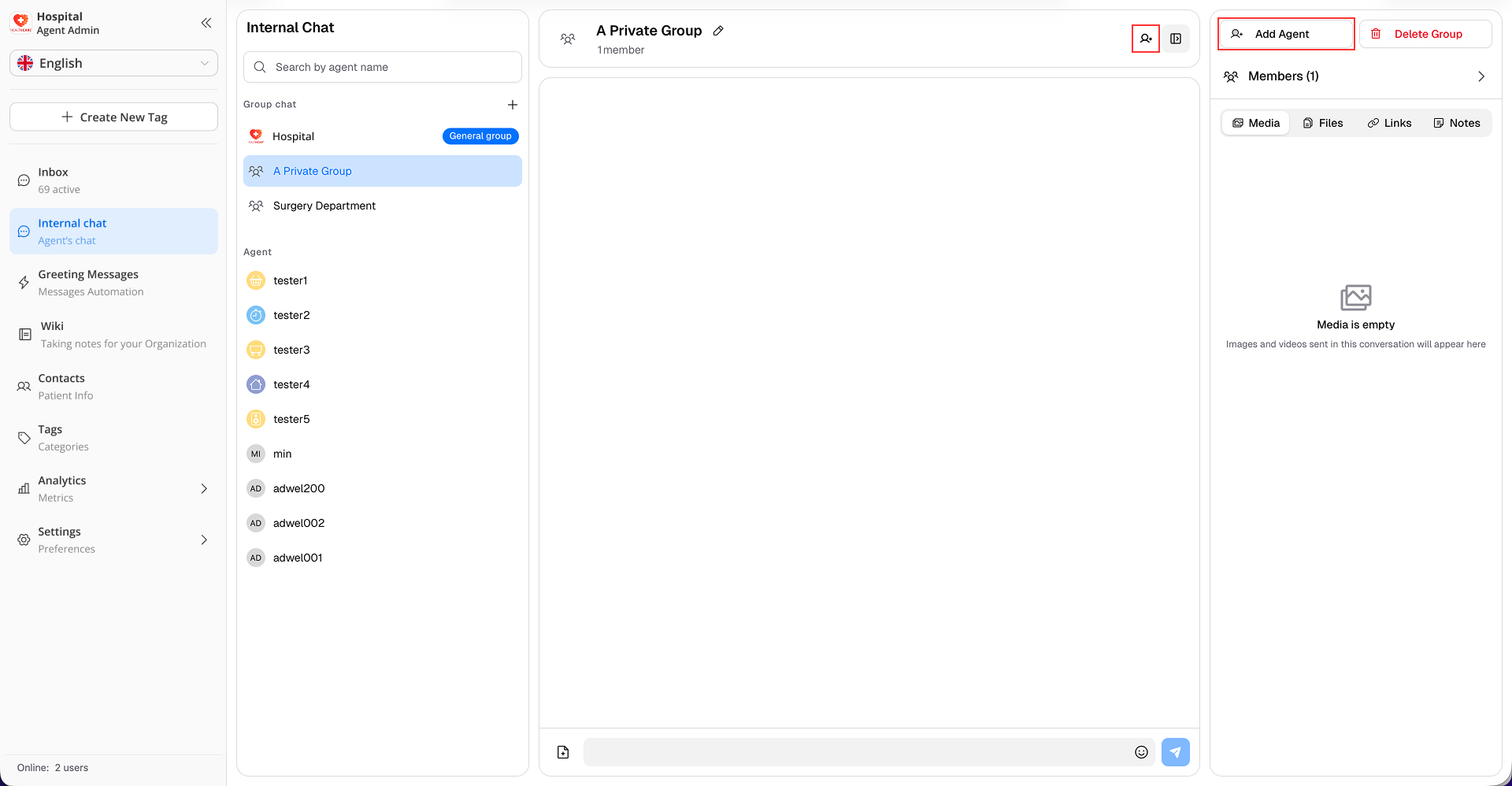The width and height of the screenshot is (1512, 786).
Task: Toggle the group details side panel
Action: click(1176, 38)
